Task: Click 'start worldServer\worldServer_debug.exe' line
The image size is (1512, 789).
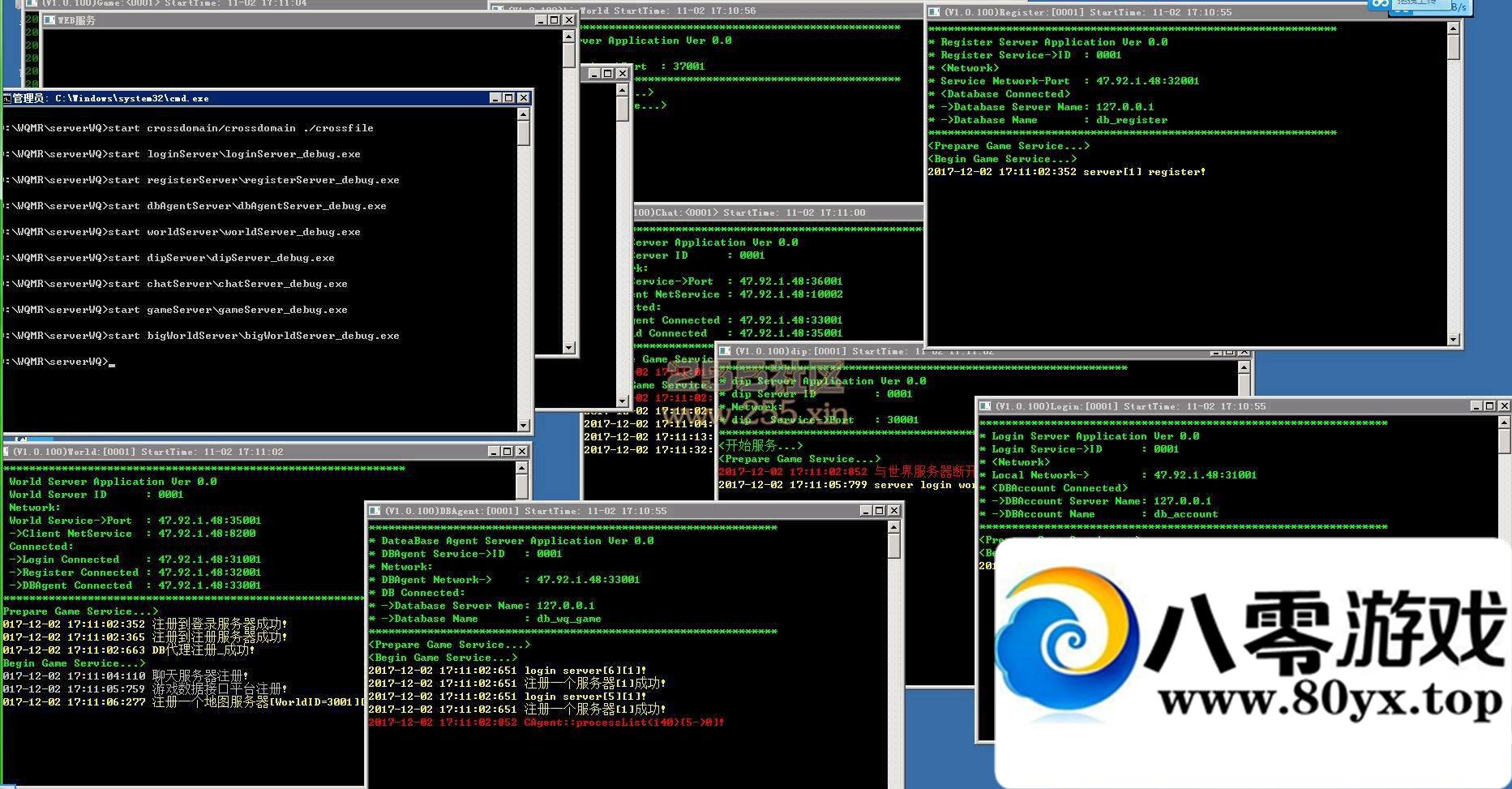Action: pyautogui.click(x=233, y=232)
